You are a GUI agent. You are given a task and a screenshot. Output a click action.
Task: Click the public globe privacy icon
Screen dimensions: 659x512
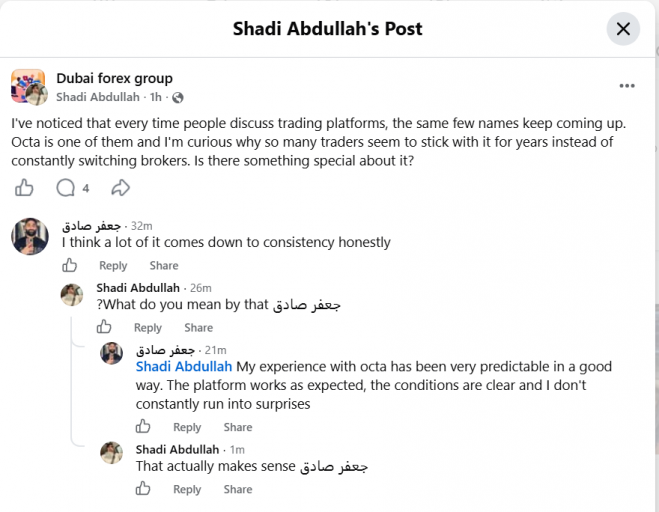pos(178,98)
